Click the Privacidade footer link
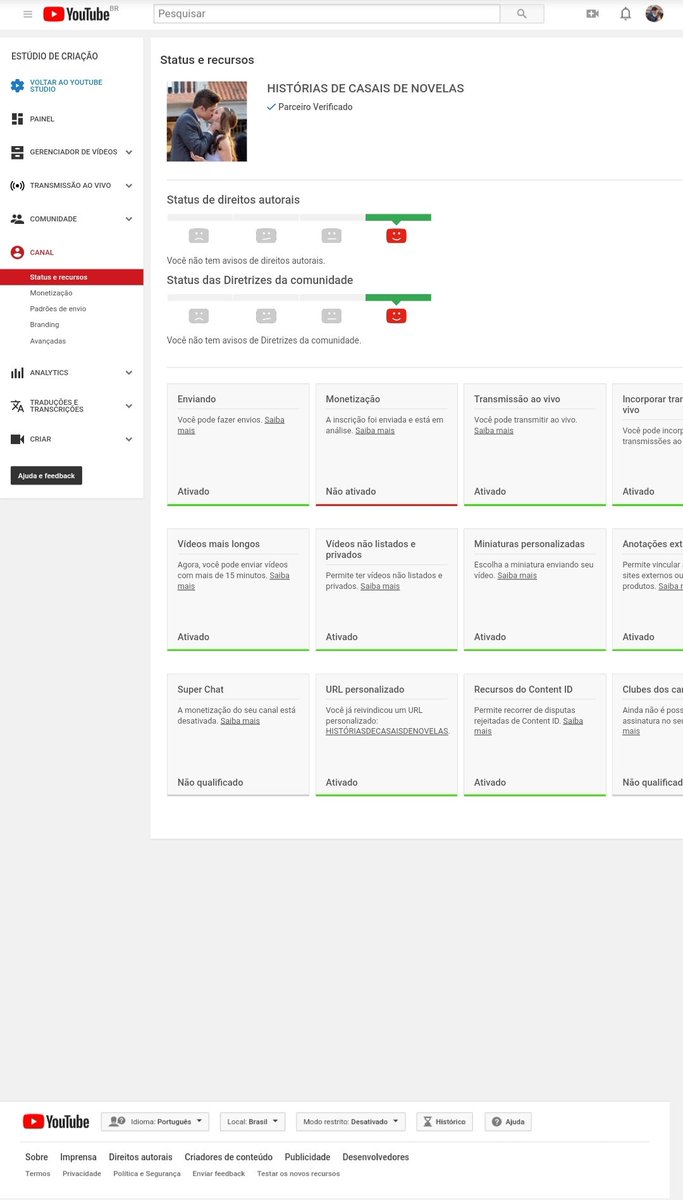 coord(82,1174)
